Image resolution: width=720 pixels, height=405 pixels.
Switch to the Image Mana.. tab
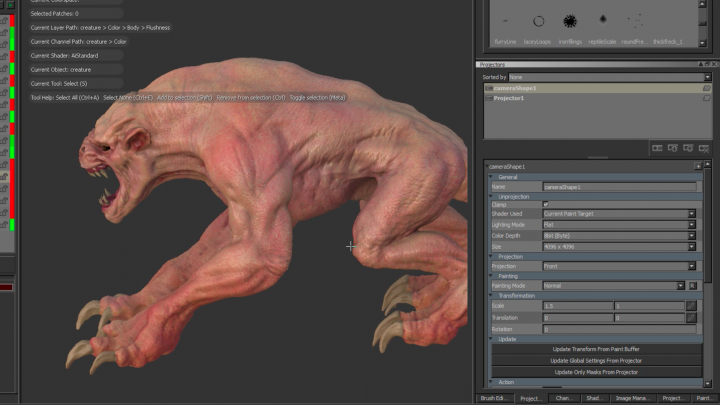[632, 398]
